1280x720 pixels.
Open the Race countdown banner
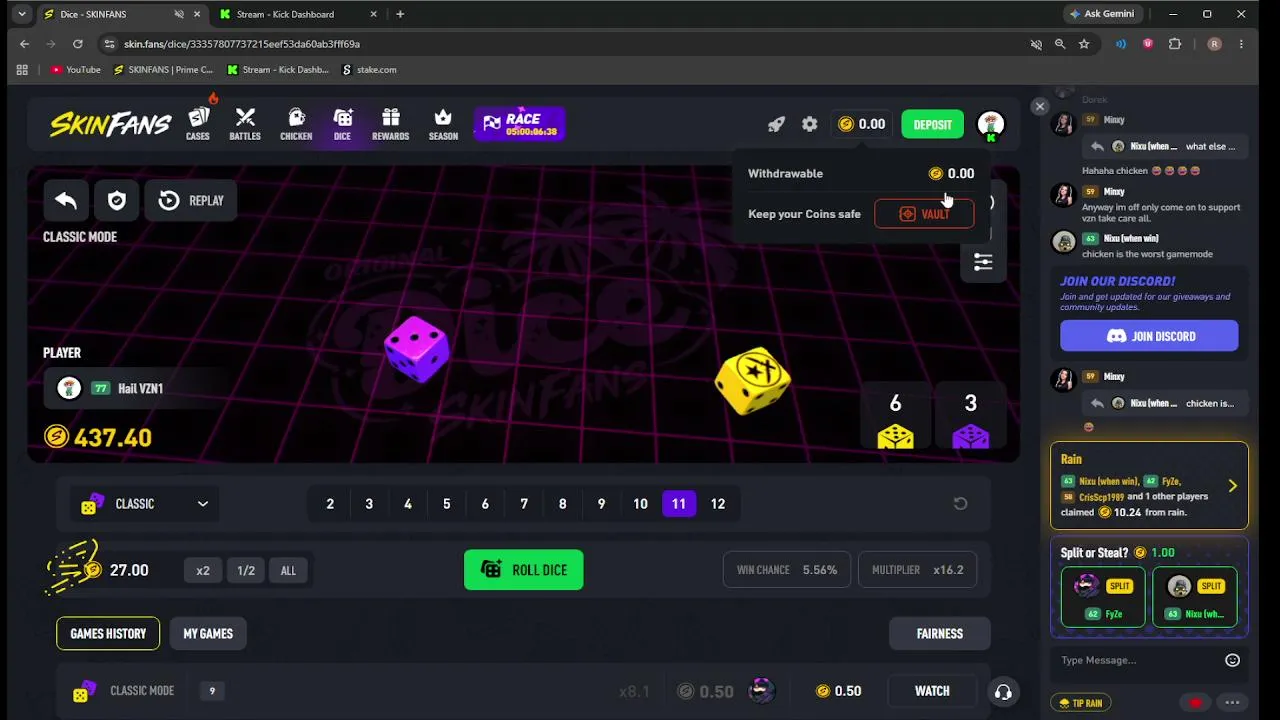tap(520, 124)
